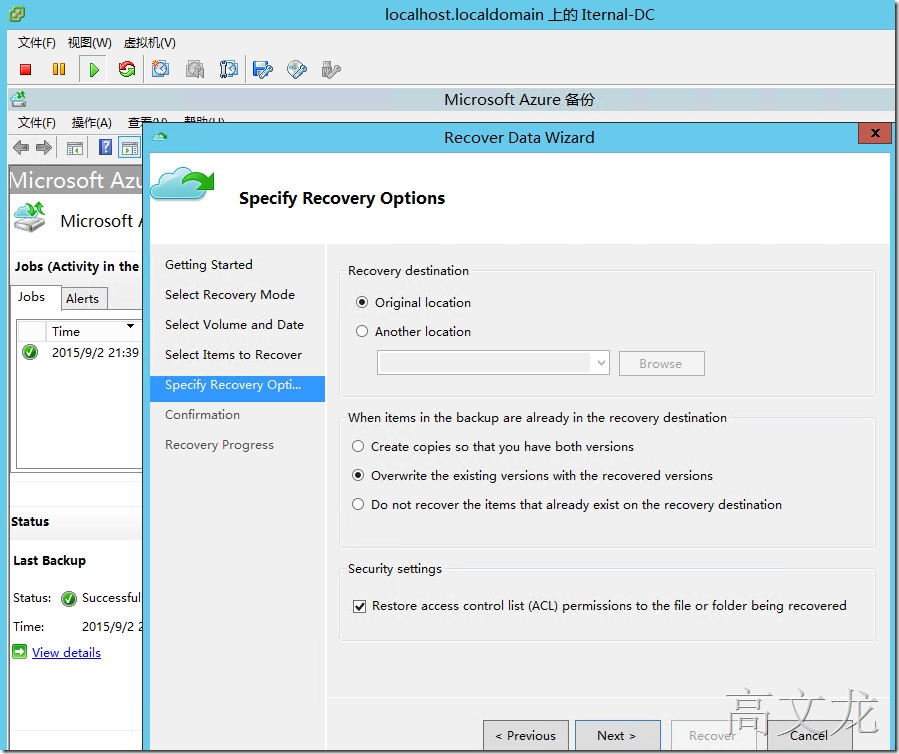Click the revert to snapshot icon
The width and height of the screenshot is (899, 754).
[195, 70]
